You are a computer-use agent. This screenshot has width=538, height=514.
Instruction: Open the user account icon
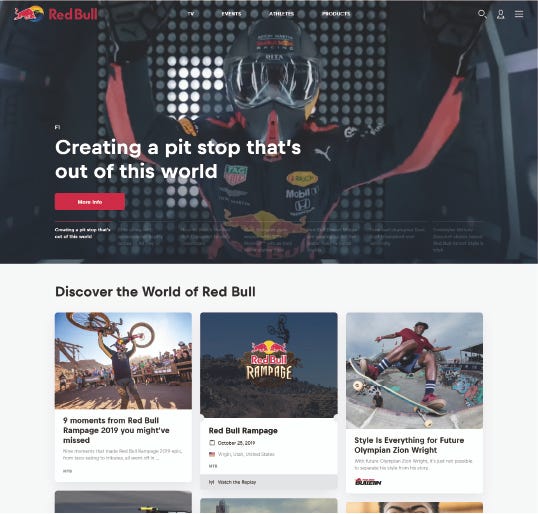coord(501,14)
